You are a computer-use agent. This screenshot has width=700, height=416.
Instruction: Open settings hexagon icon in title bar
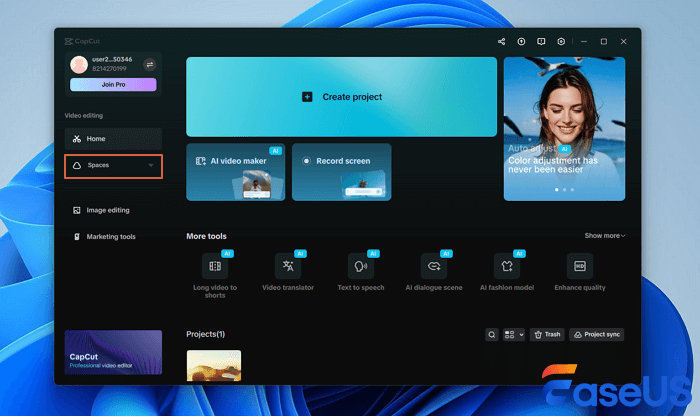click(x=561, y=41)
